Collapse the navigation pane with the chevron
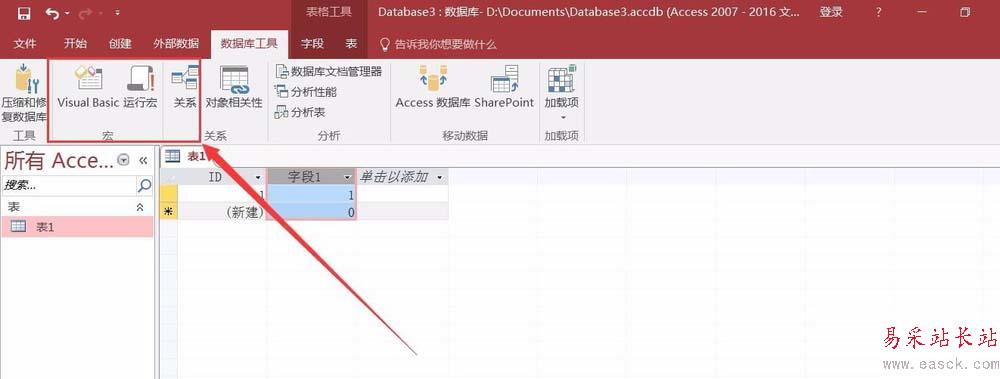 click(x=143, y=160)
